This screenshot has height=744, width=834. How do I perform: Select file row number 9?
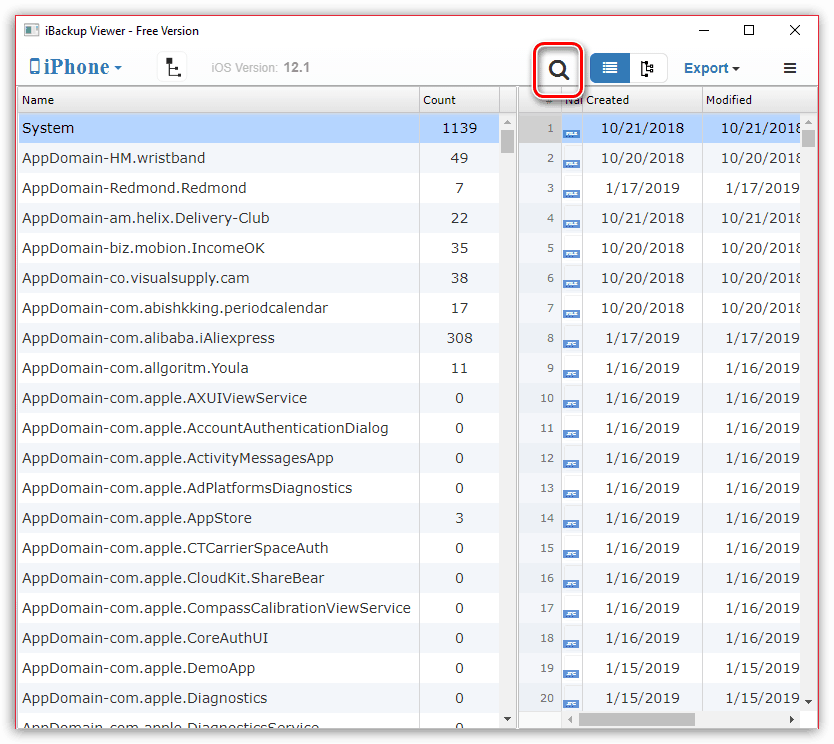660,368
